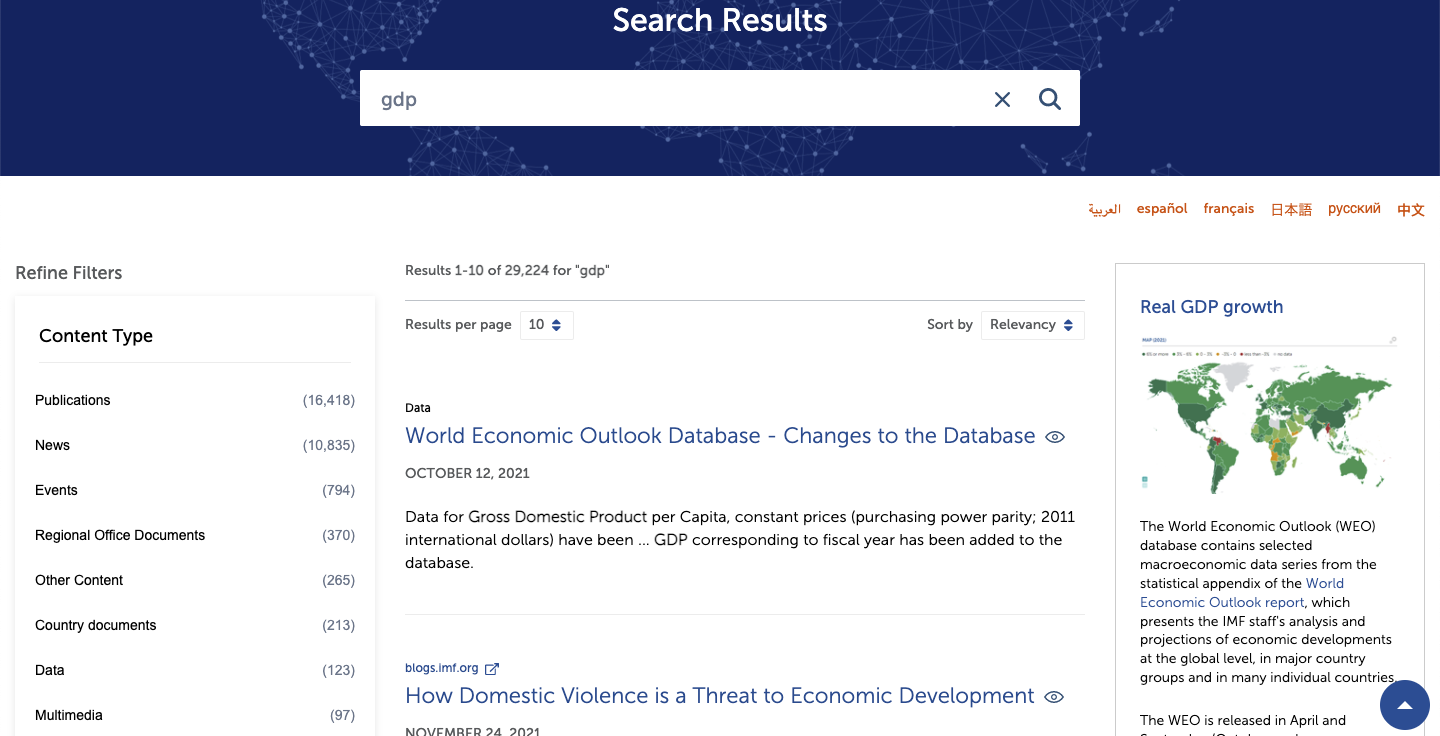Open World Economic Outlook report link in sidebar

point(1242,593)
